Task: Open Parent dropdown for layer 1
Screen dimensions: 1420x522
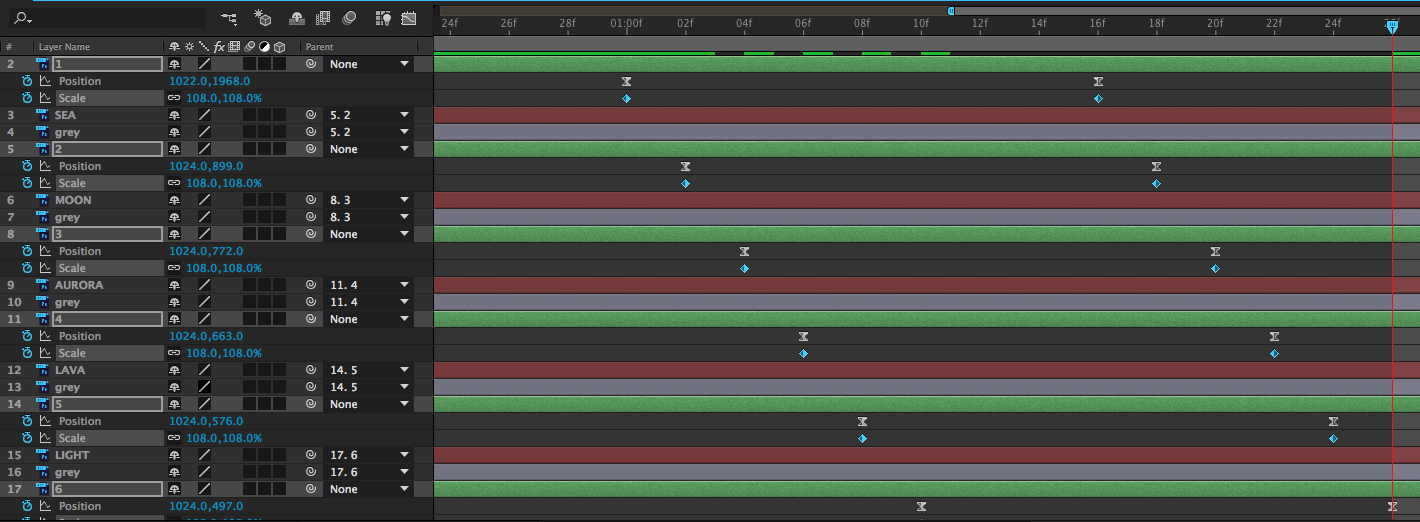Action: click(x=369, y=64)
